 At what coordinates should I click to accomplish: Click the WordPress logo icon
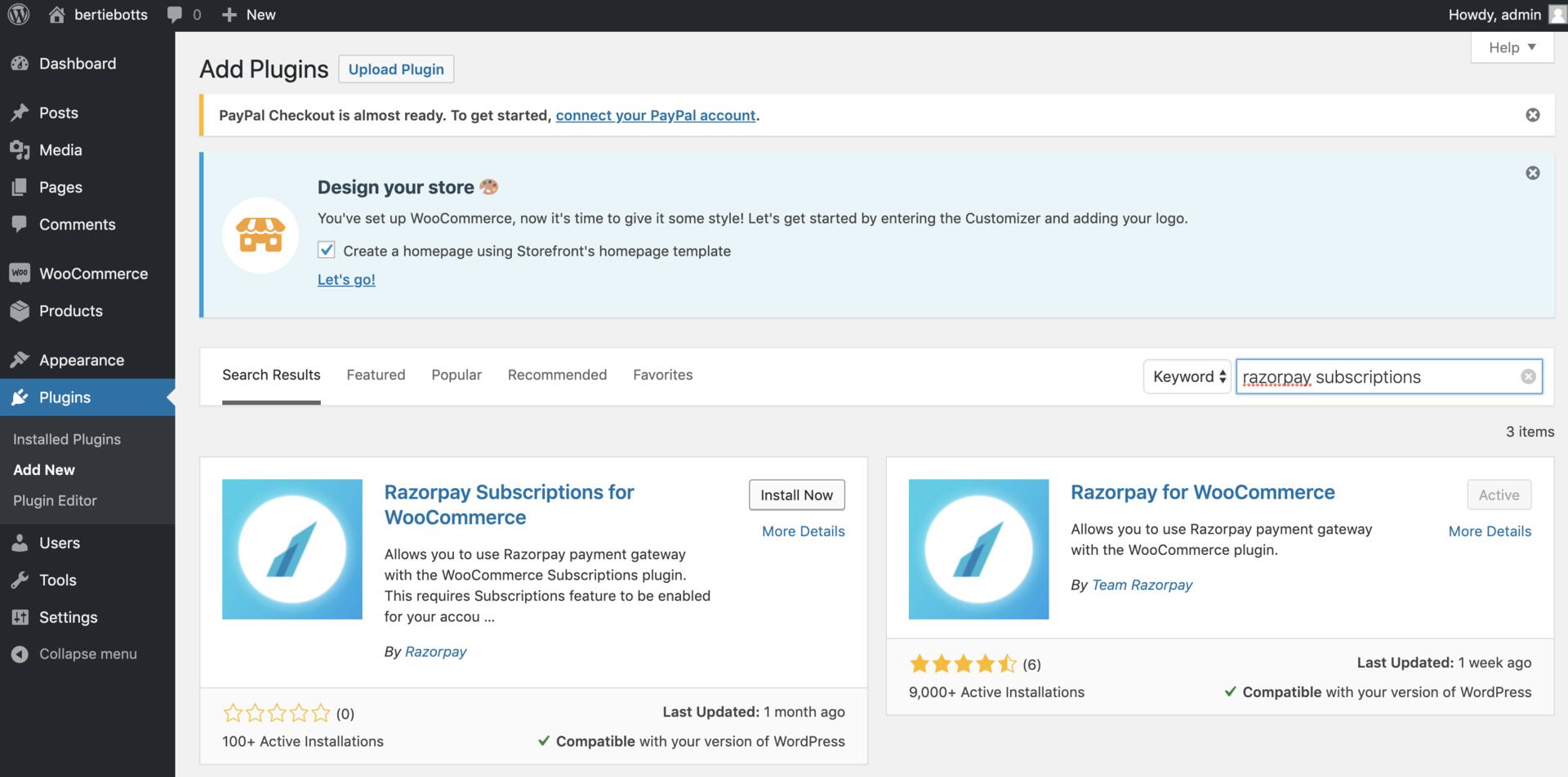pyautogui.click(x=19, y=15)
